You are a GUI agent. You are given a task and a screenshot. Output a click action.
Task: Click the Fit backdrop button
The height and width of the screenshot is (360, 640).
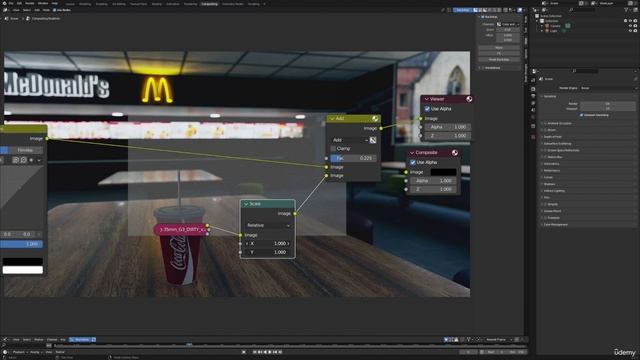click(499, 53)
